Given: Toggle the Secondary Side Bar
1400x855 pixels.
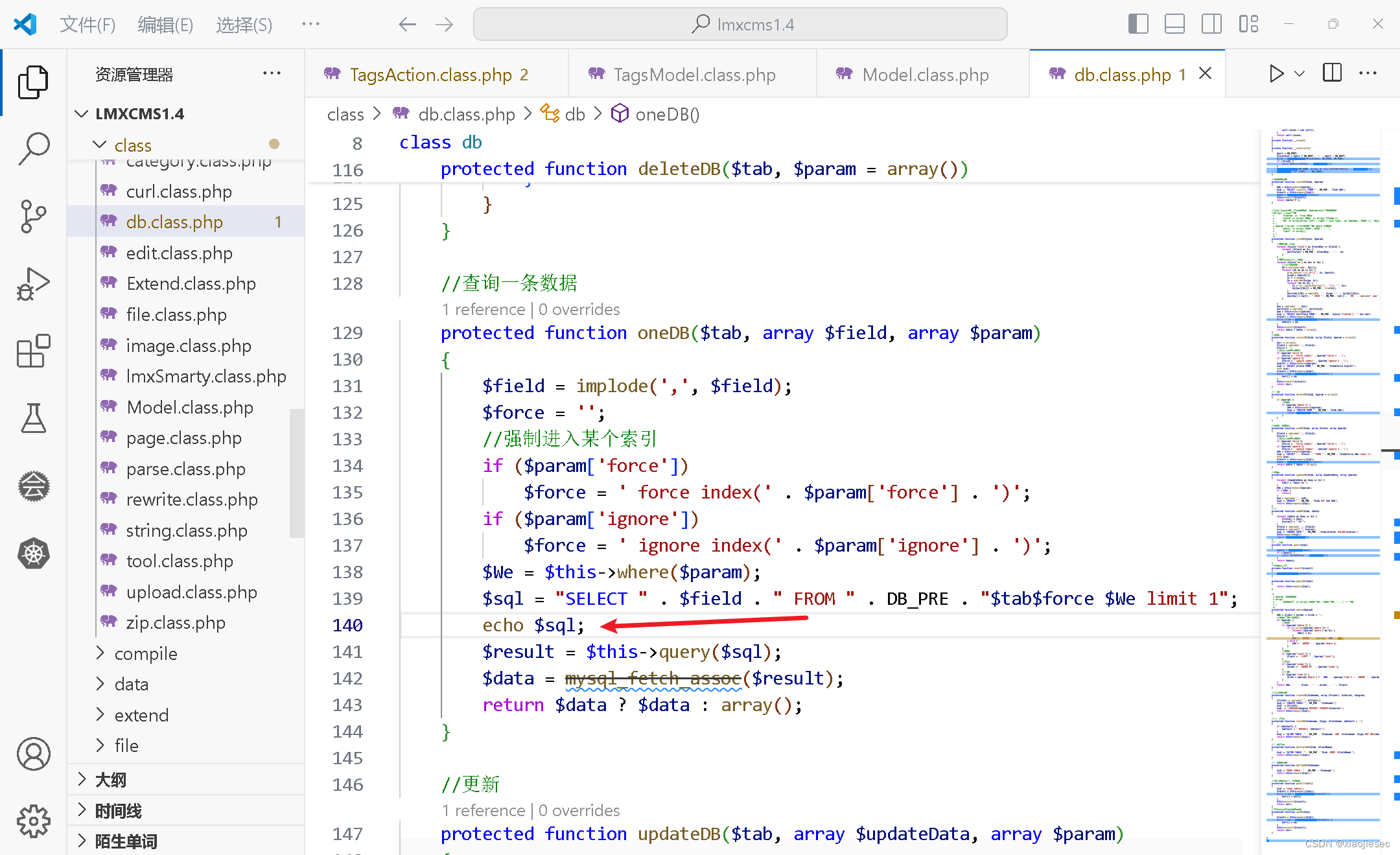Looking at the screenshot, I should [1211, 23].
